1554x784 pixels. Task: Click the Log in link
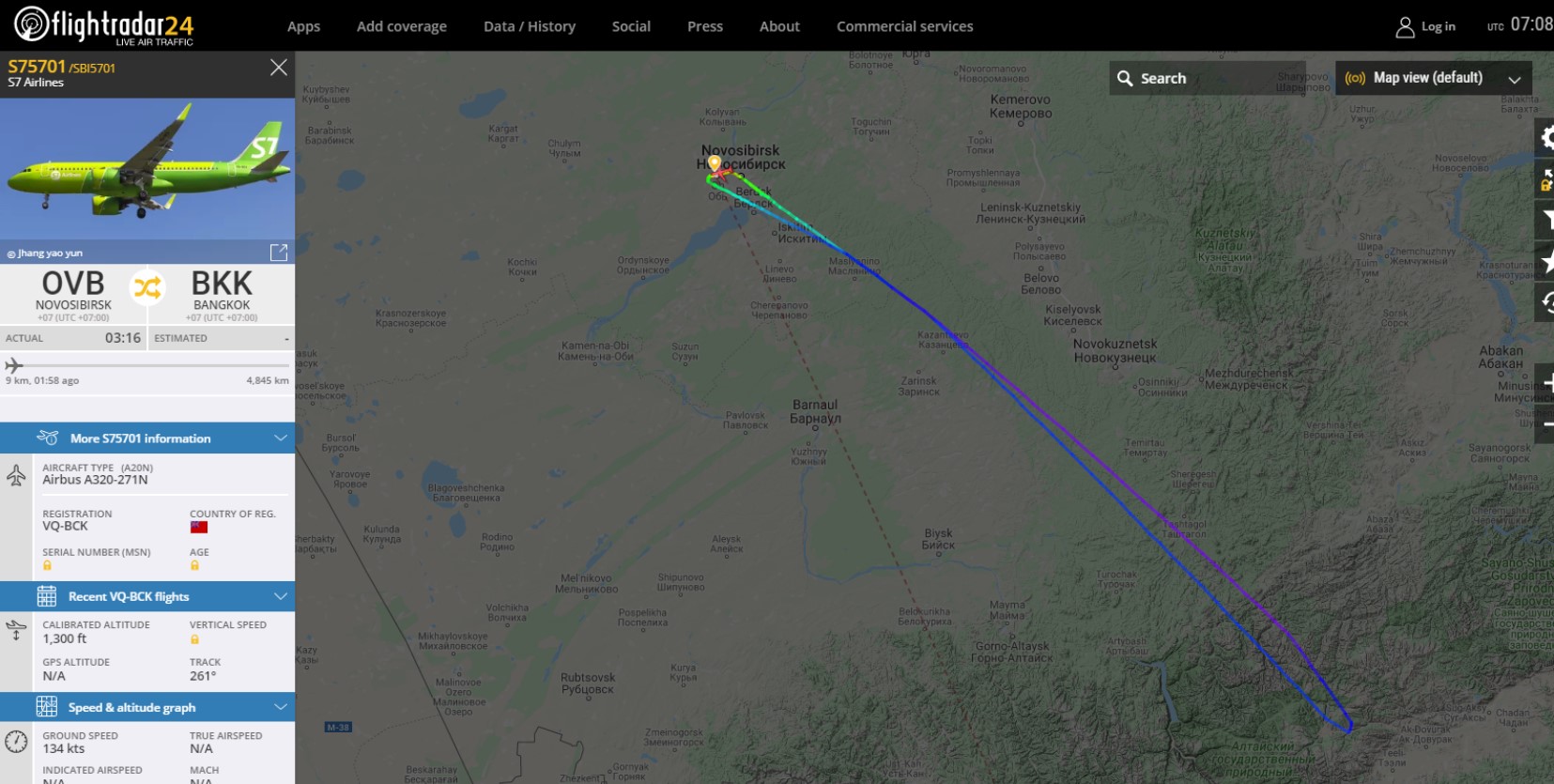(x=1439, y=26)
